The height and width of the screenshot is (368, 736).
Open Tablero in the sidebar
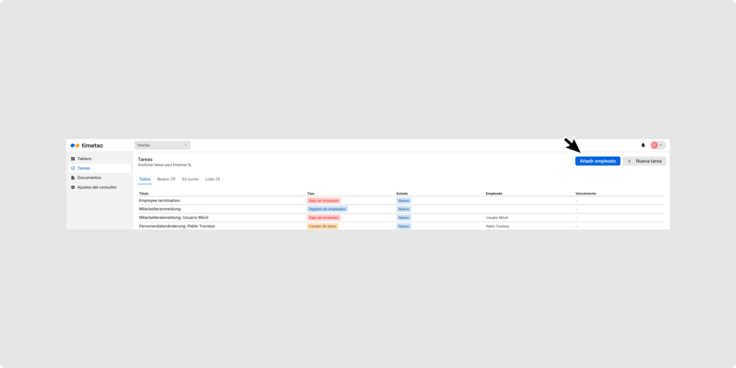click(x=99, y=159)
